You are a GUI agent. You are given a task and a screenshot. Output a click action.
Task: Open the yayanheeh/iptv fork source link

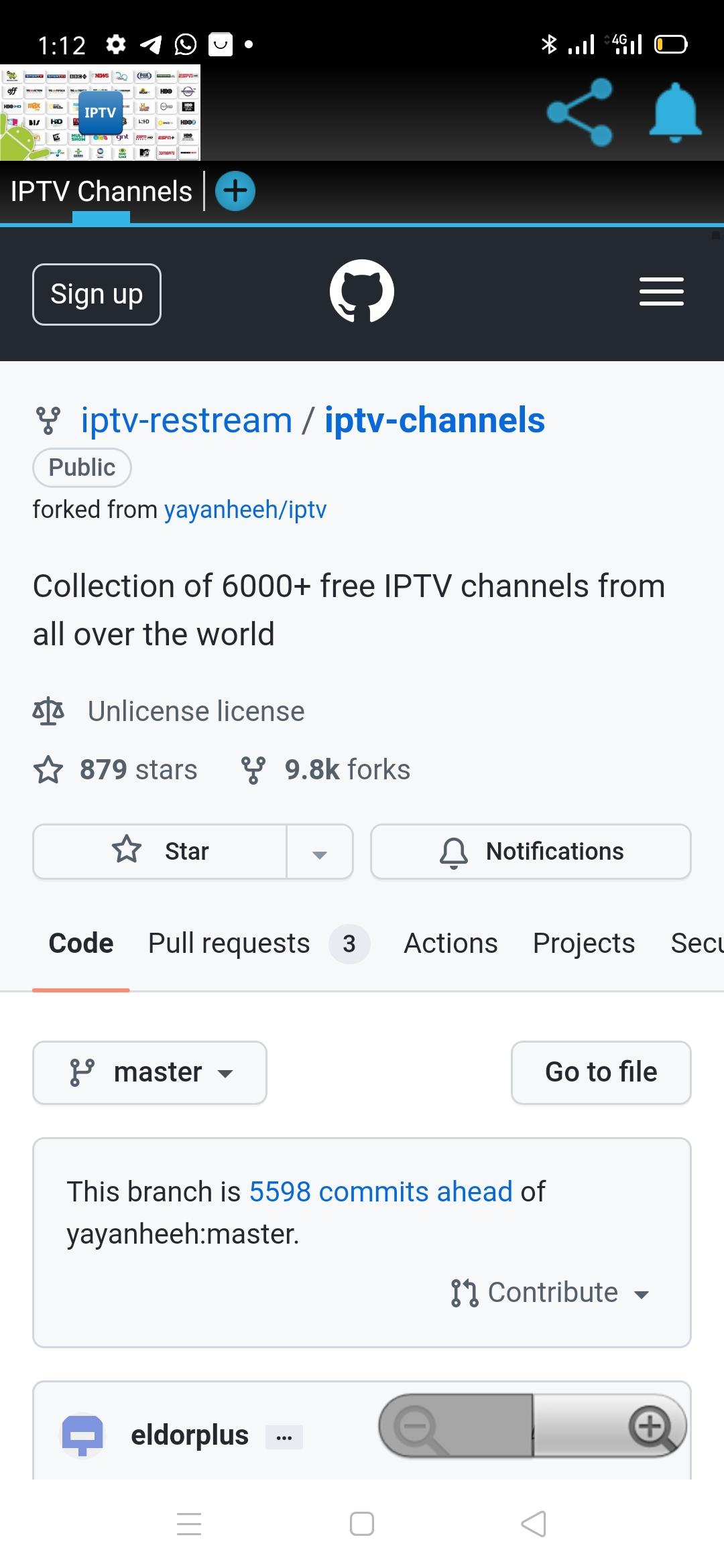[x=245, y=510]
